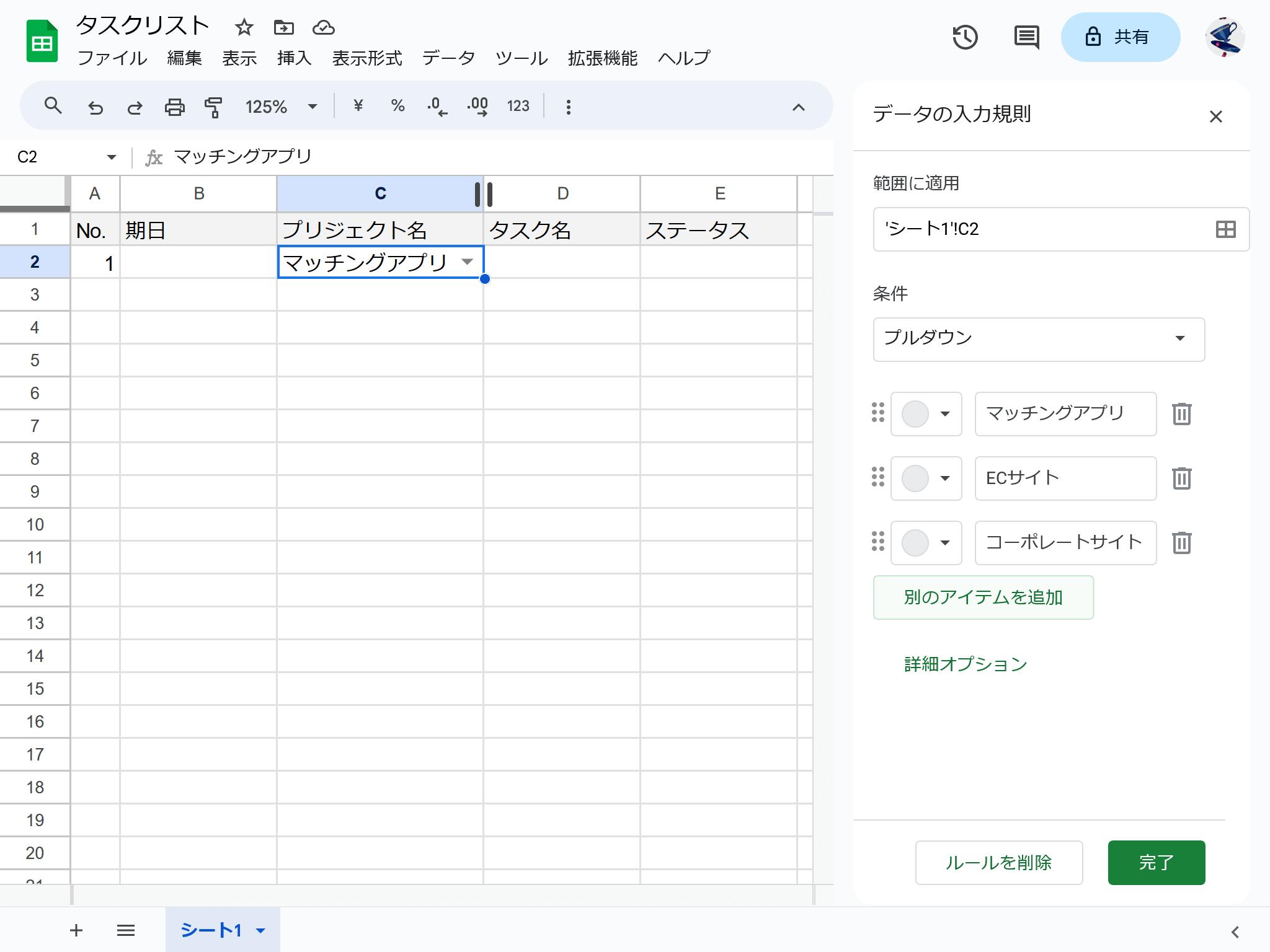Image resolution: width=1270 pixels, height=952 pixels.
Task: Undo the last action
Action: pyautogui.click(x=95, y=107)
